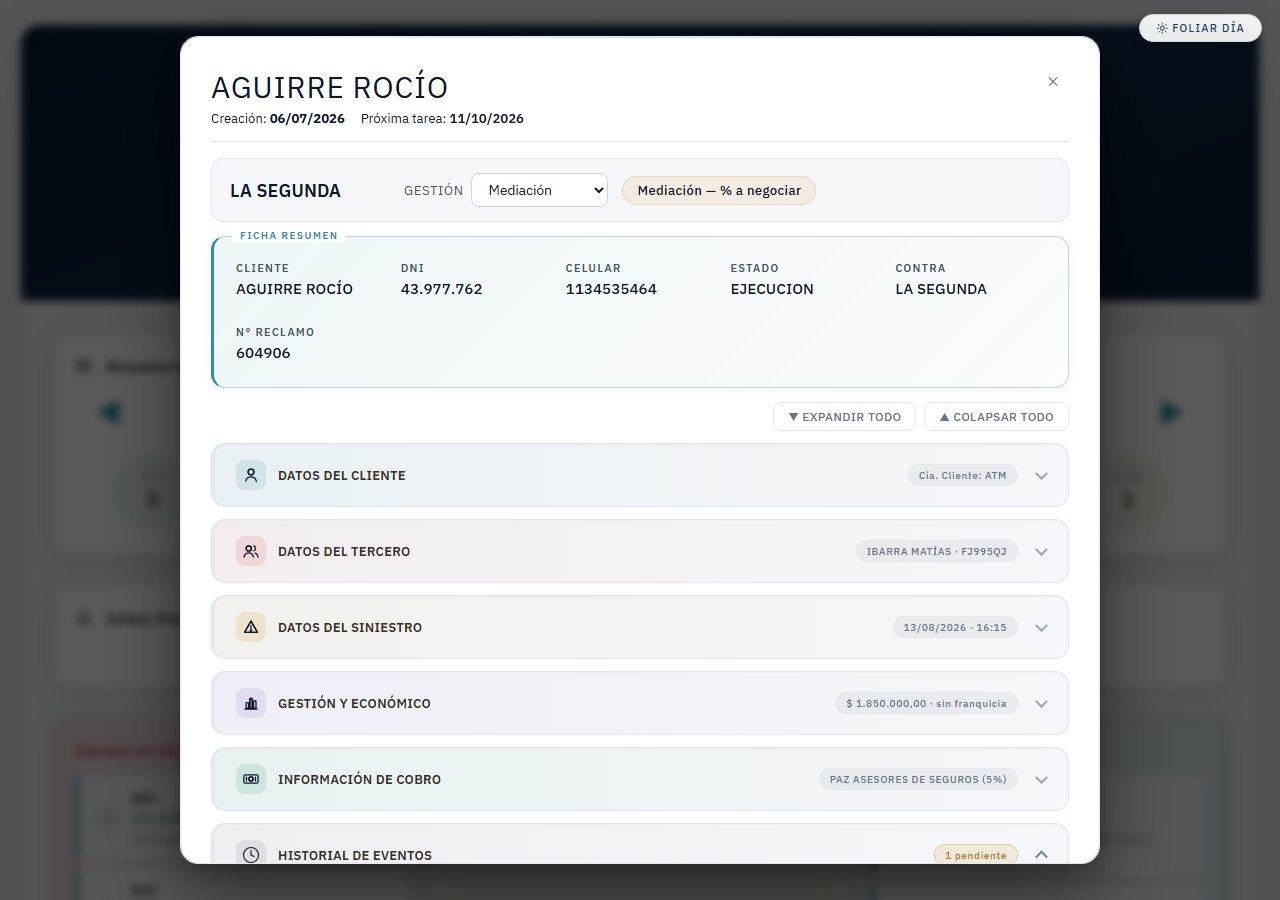Click the banknote icon beside Información de Cobro

tap(251, 779)
